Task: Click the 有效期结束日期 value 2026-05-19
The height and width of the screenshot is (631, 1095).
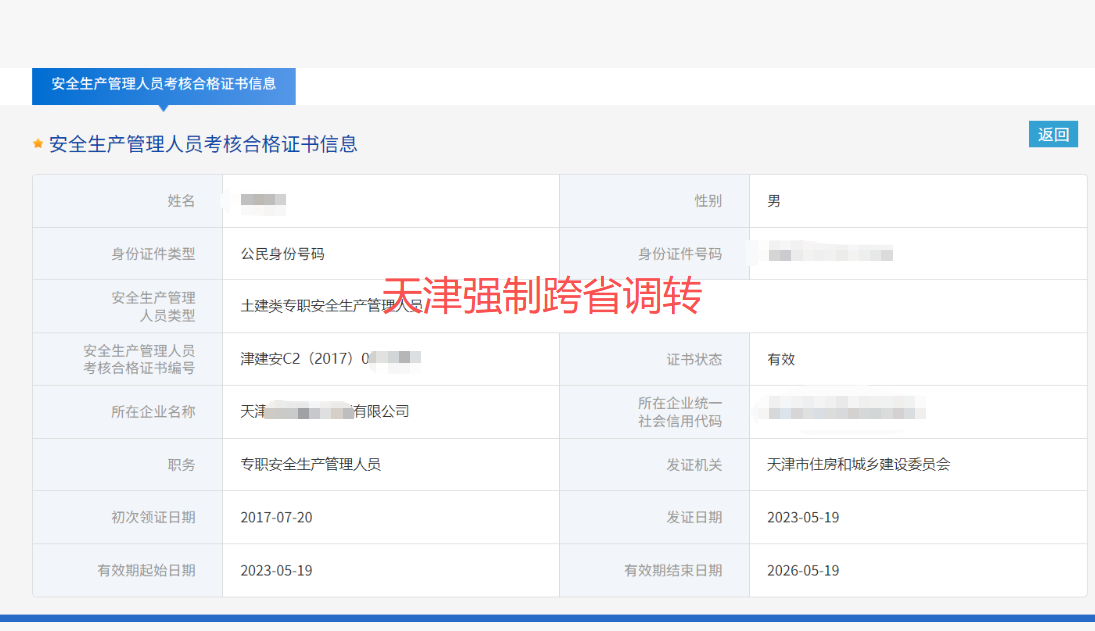Action: tap(802, 570)
